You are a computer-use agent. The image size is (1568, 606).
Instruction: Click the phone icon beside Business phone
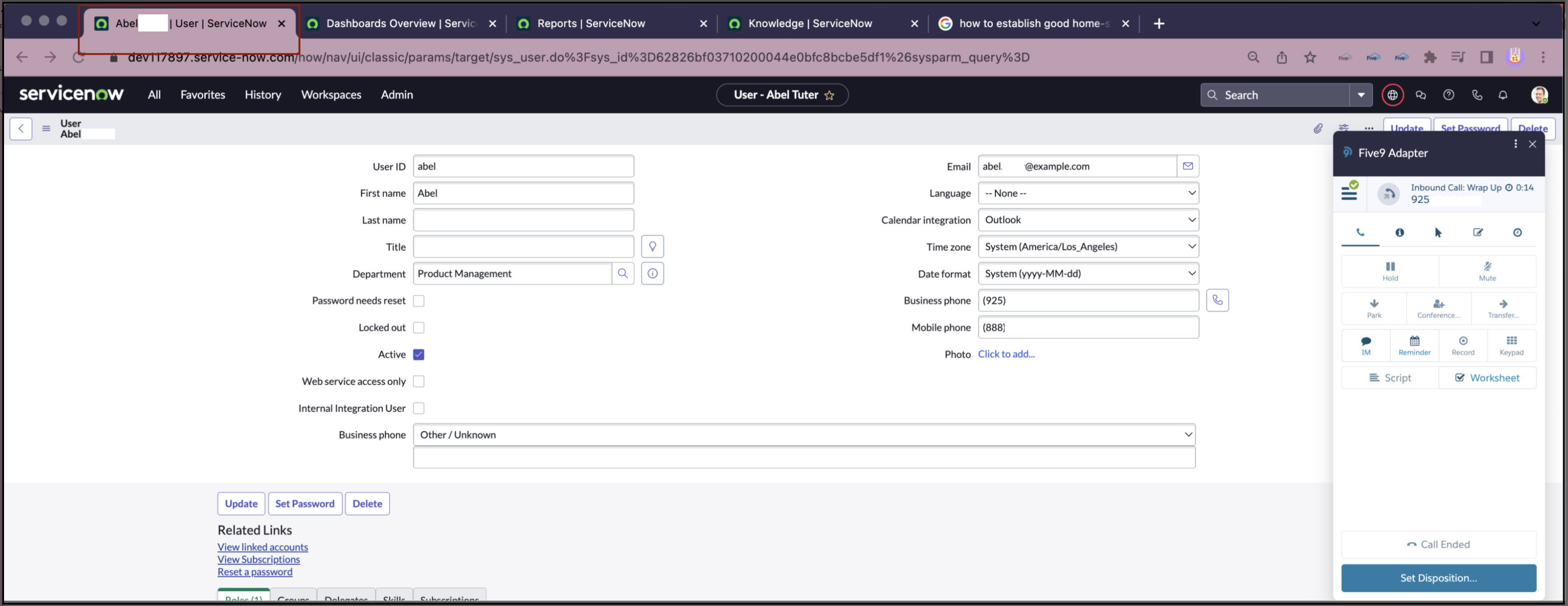pos(1218,300)
